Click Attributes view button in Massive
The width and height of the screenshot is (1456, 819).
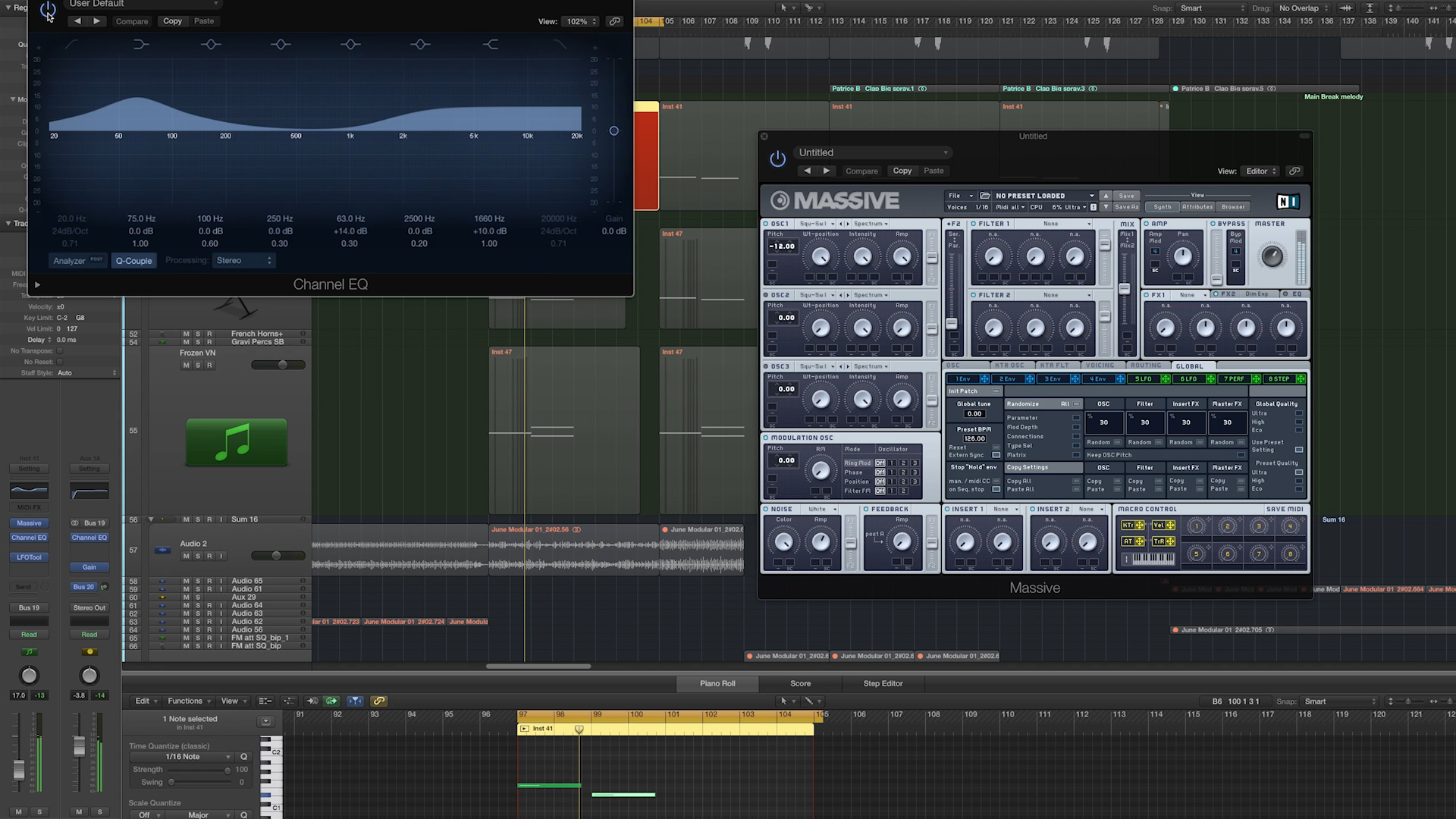tap(1197, 207)
